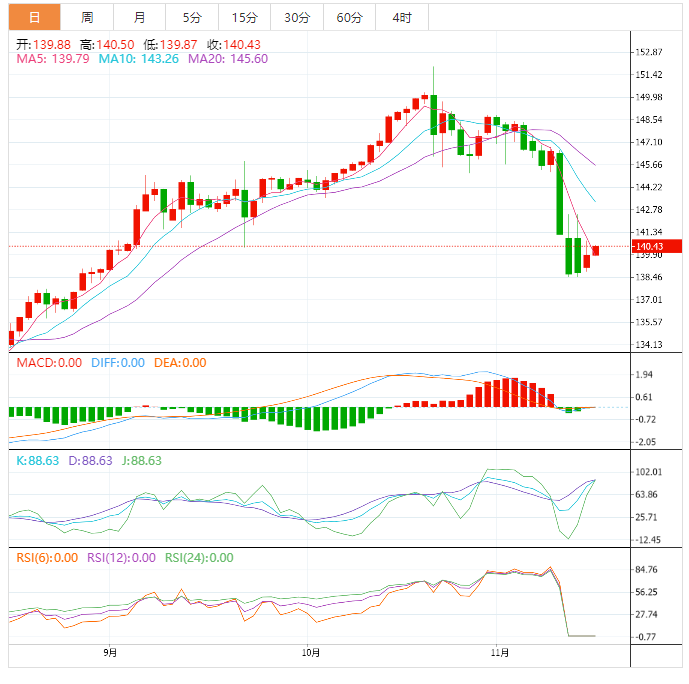Click the 141.34 price axis label

649,232
